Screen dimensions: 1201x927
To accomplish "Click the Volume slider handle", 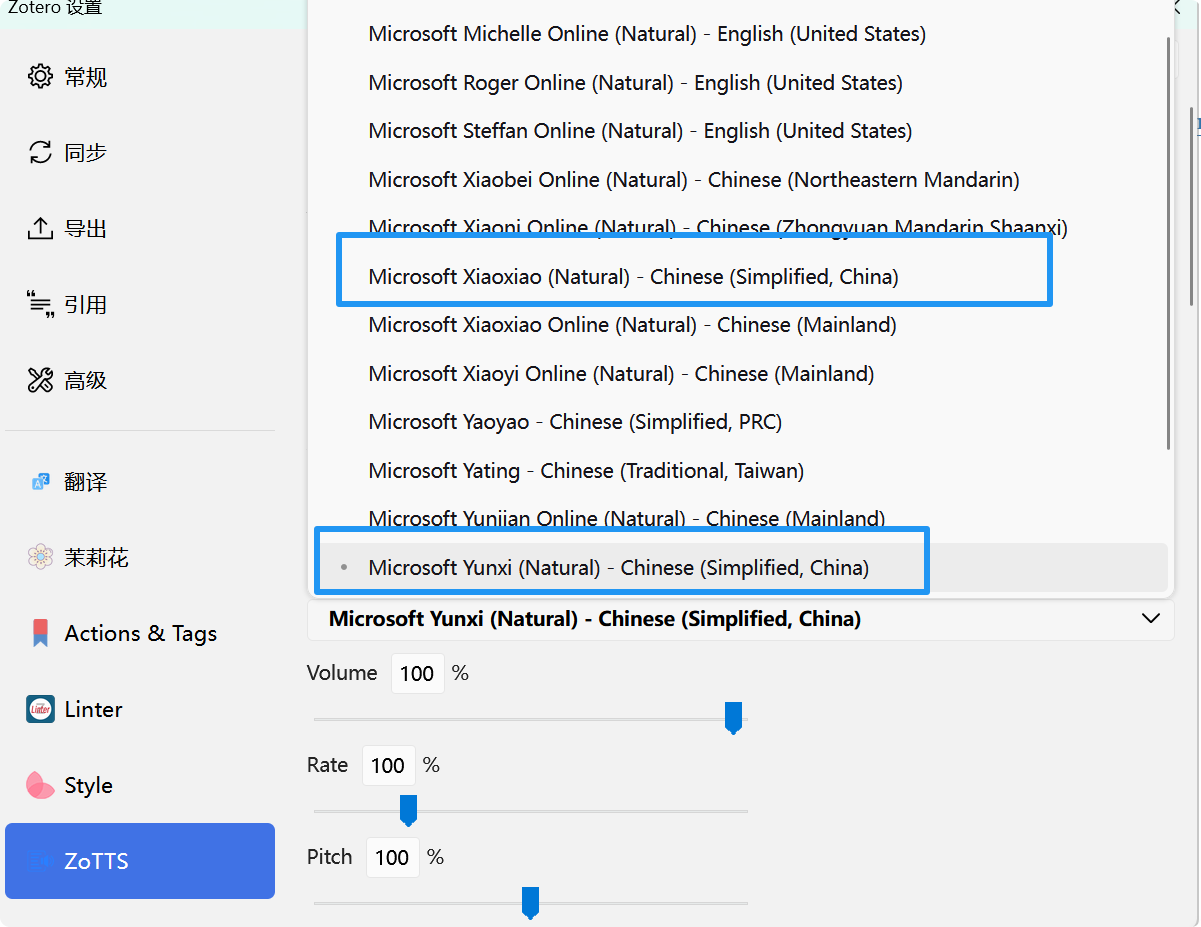I will (733, 717).
